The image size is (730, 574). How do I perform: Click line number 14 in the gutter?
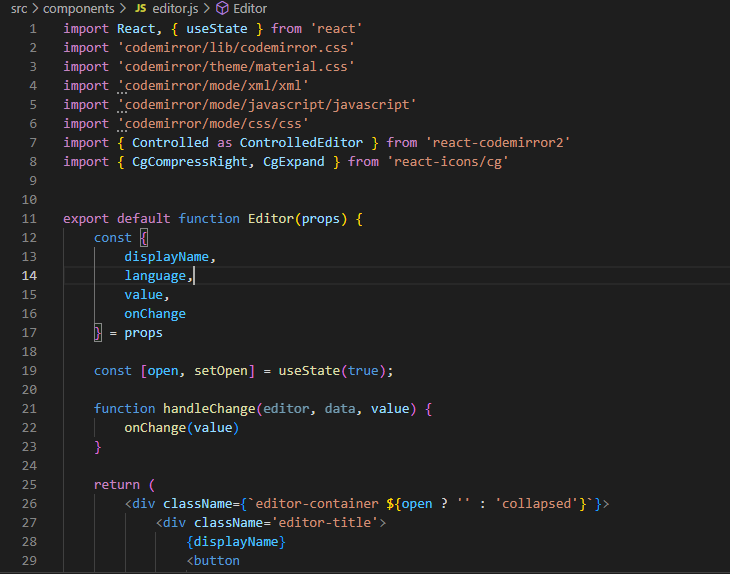pos(29,275)
